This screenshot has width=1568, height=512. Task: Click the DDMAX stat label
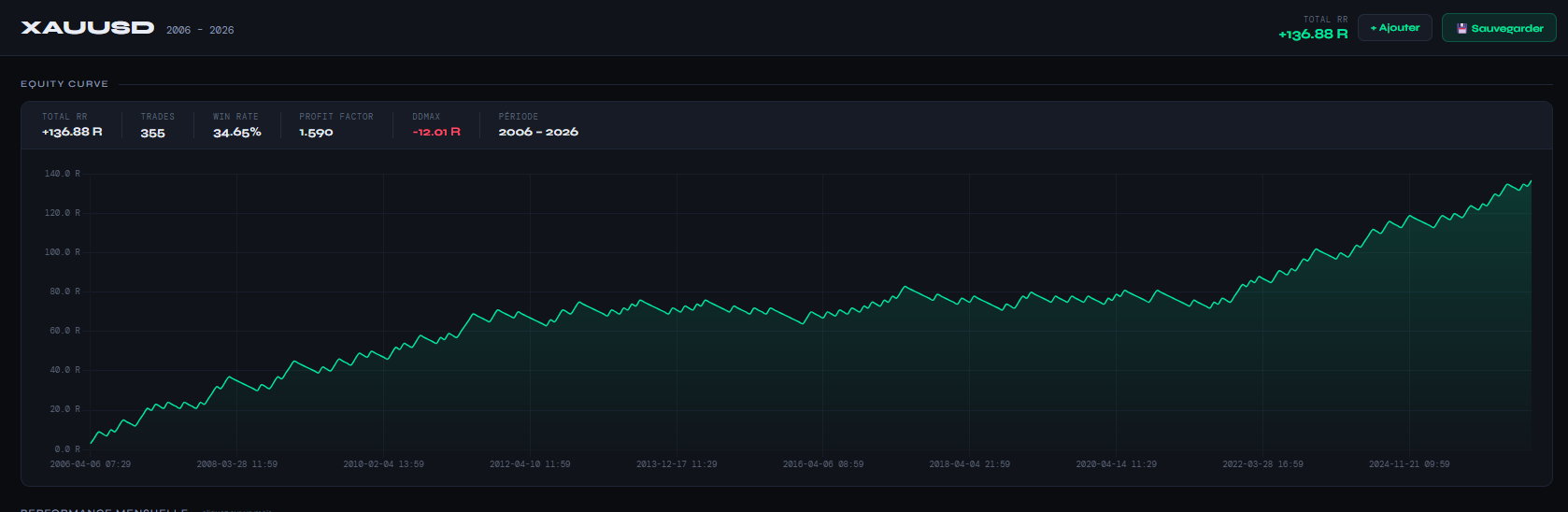pos(426,117)
